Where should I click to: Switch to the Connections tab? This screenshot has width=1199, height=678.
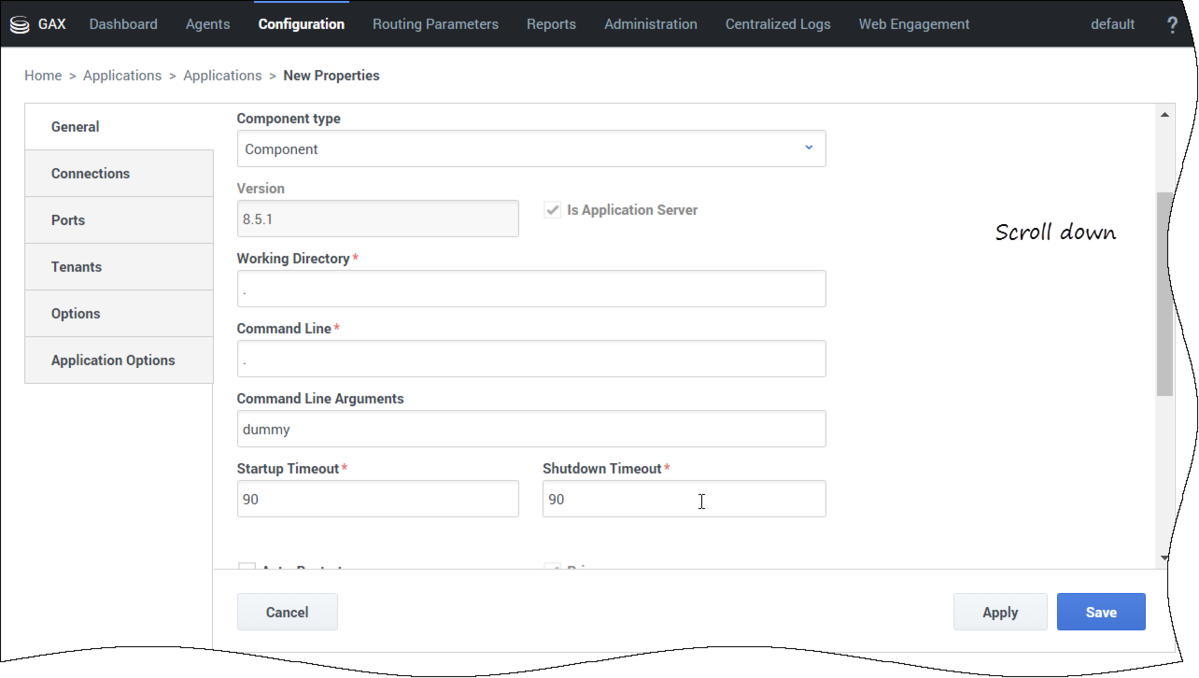(x=119, y=174)
